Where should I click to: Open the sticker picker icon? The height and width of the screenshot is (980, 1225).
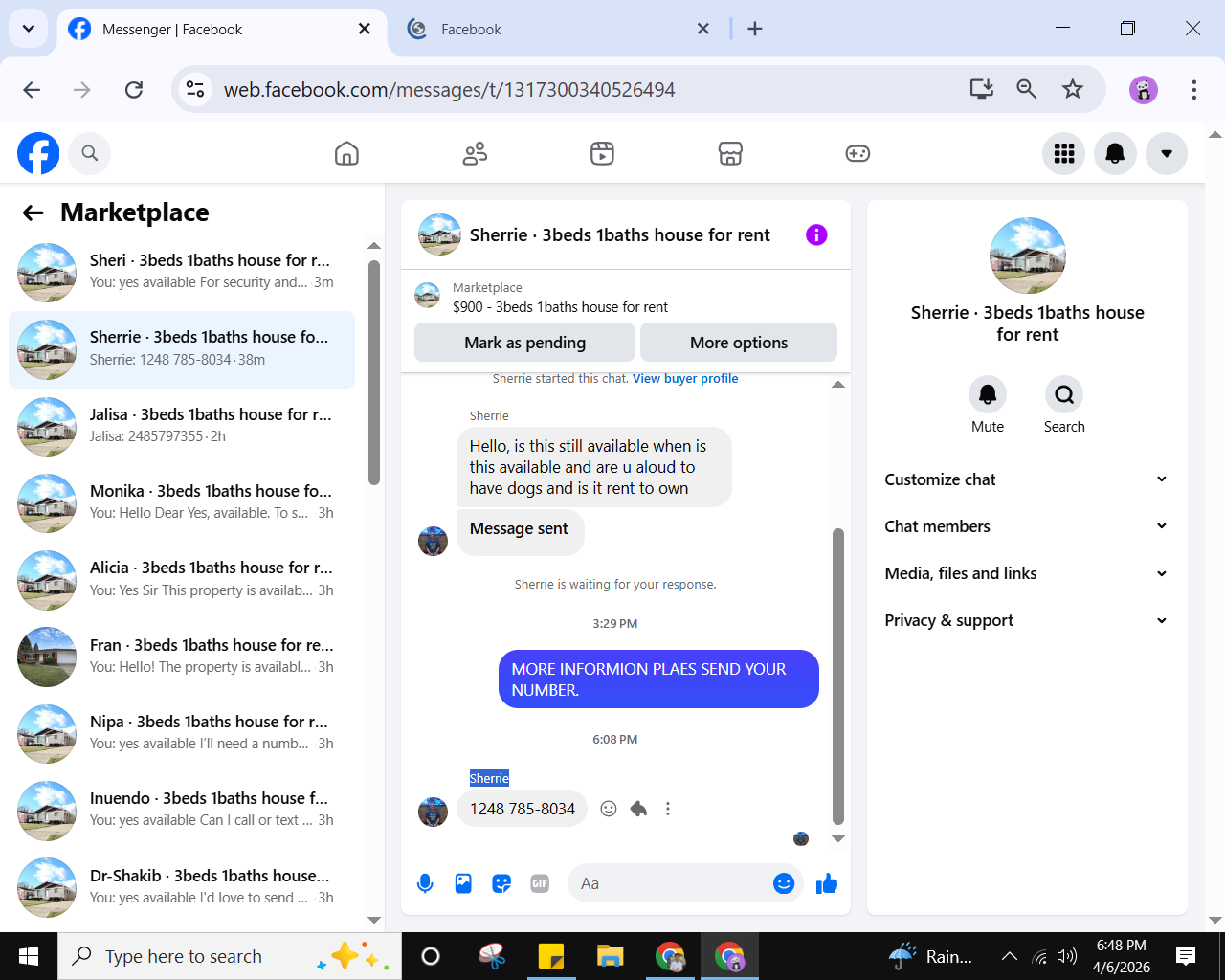tap(501, 883)
